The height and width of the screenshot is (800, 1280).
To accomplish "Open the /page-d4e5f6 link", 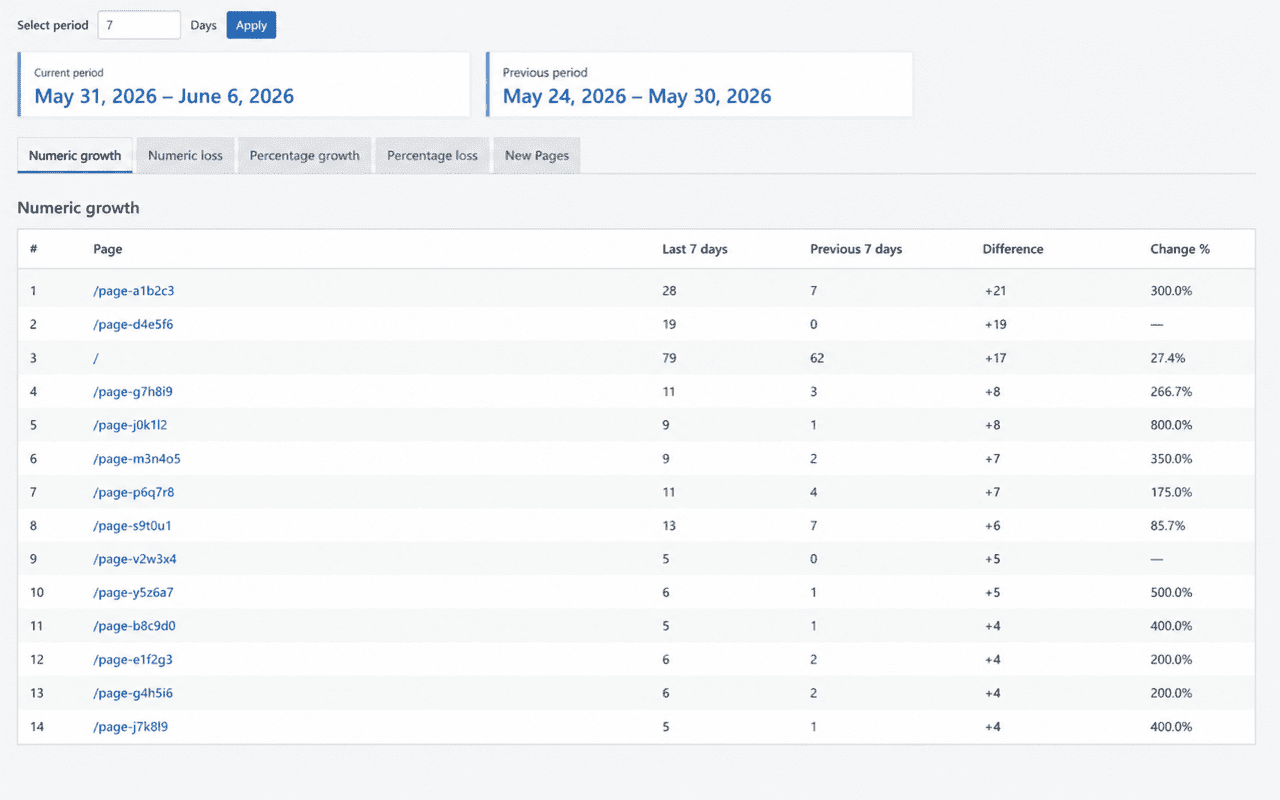I will (133, 324).
